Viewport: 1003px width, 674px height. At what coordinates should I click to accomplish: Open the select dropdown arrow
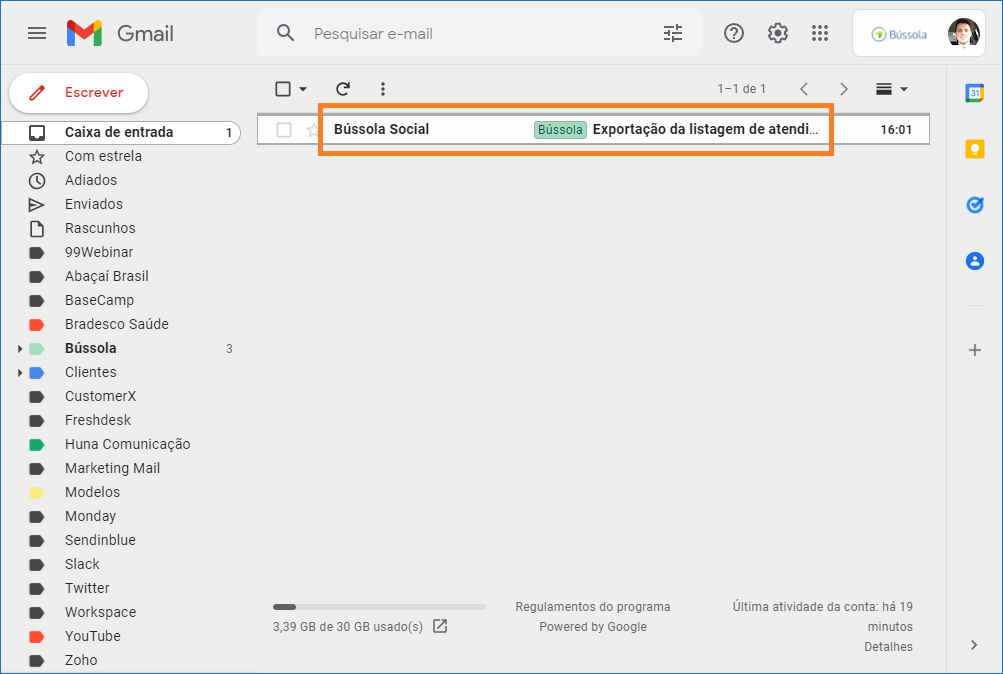[x=303, y=89]
